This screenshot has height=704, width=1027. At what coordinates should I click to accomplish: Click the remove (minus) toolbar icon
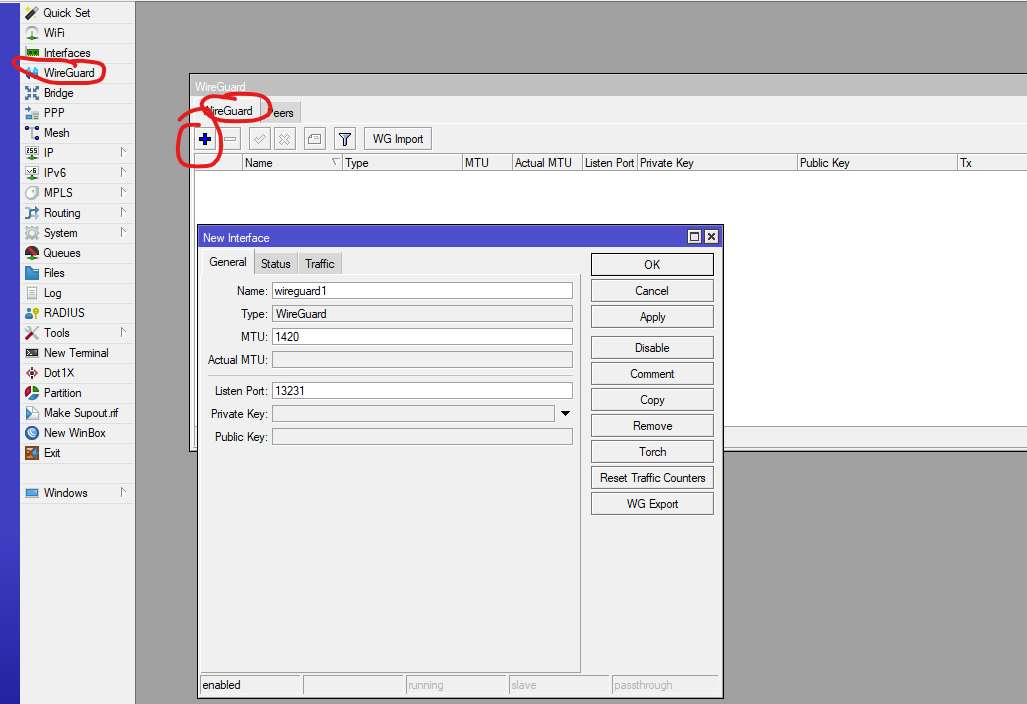click(x=231, y=139)
